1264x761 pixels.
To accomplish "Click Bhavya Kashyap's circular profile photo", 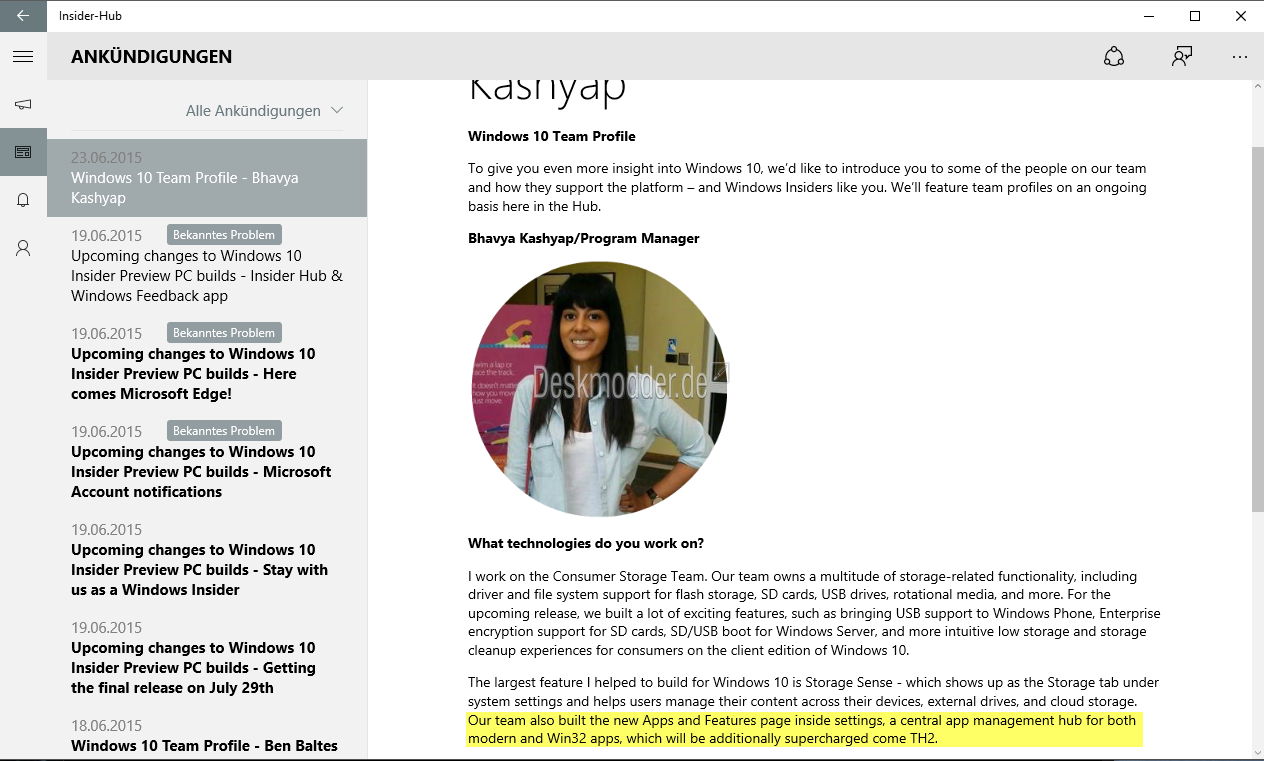I will coord(599,389).
